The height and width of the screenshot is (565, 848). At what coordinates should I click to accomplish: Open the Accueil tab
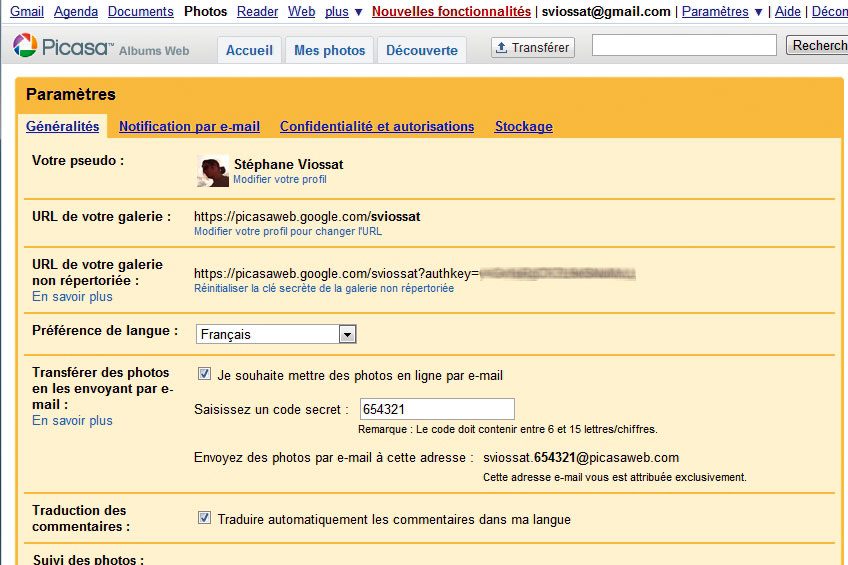pyautogui.click(x=249, y=50)
